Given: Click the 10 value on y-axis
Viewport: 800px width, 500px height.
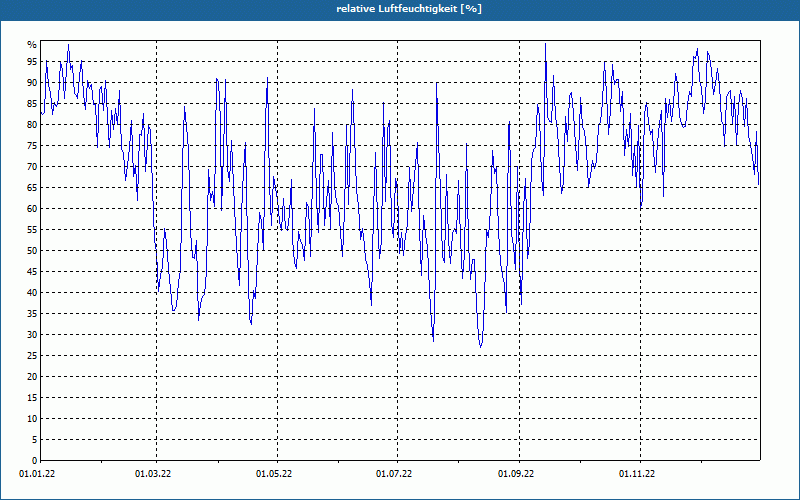Looking at the screenshot, I should pos(32,419).
